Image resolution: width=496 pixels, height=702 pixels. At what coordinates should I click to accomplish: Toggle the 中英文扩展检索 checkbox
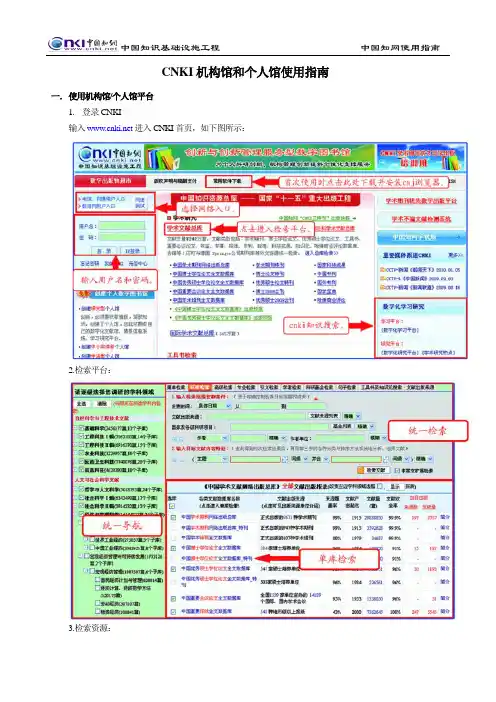[x=397, y=471]
